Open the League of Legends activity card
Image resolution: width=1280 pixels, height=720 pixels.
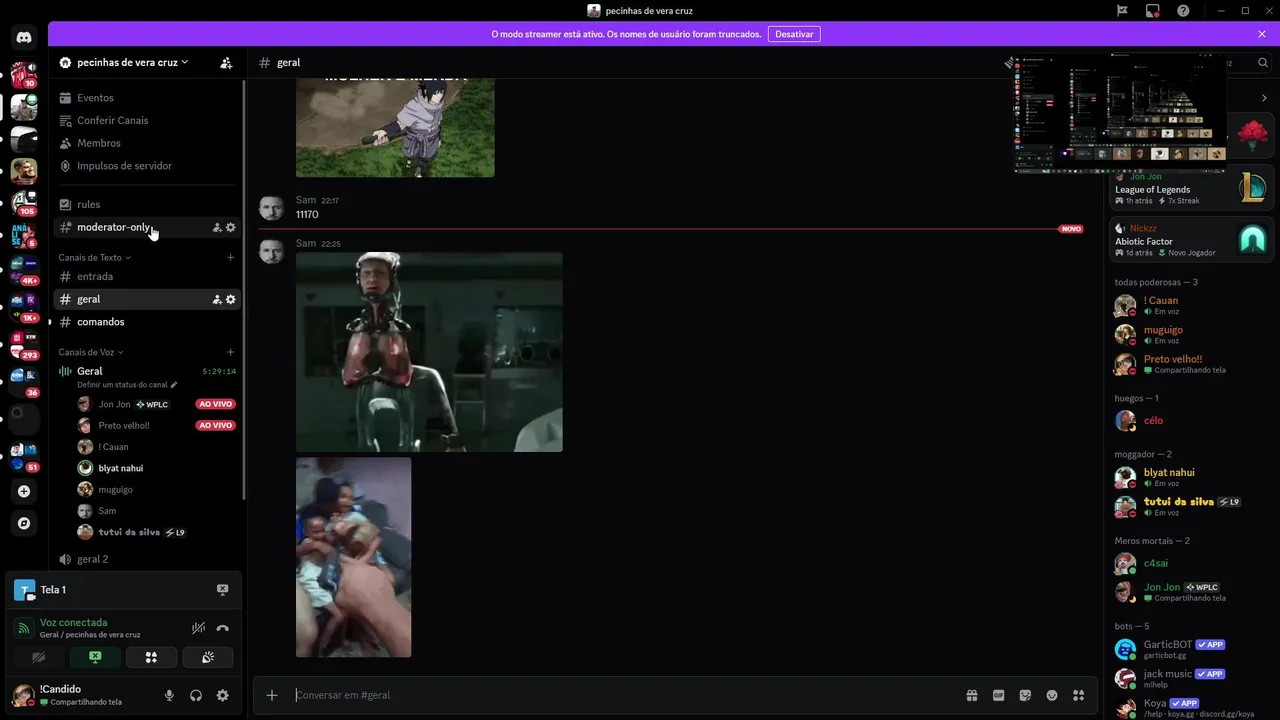pyautogui.click(x=1191, y=188)
